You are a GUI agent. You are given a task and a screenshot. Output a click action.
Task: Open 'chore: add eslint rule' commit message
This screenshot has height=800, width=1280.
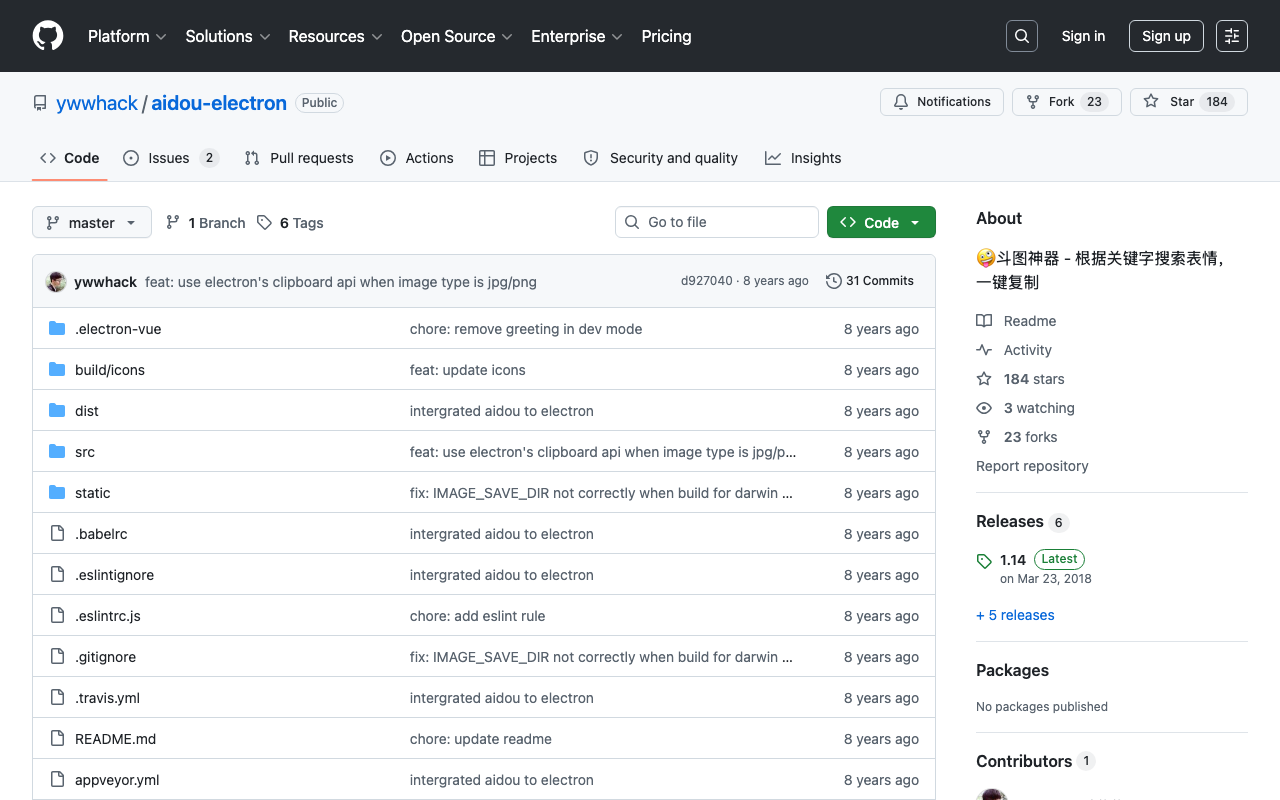click(478, 616)
